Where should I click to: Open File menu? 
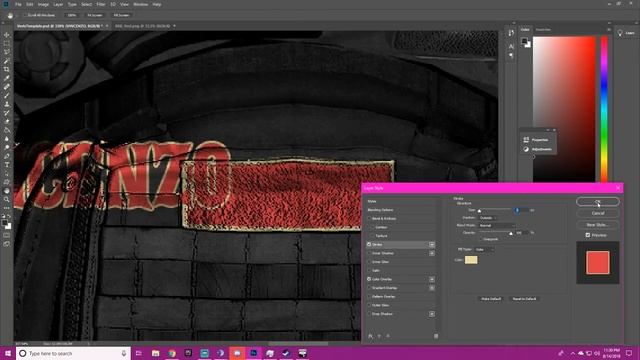(18, 4)
